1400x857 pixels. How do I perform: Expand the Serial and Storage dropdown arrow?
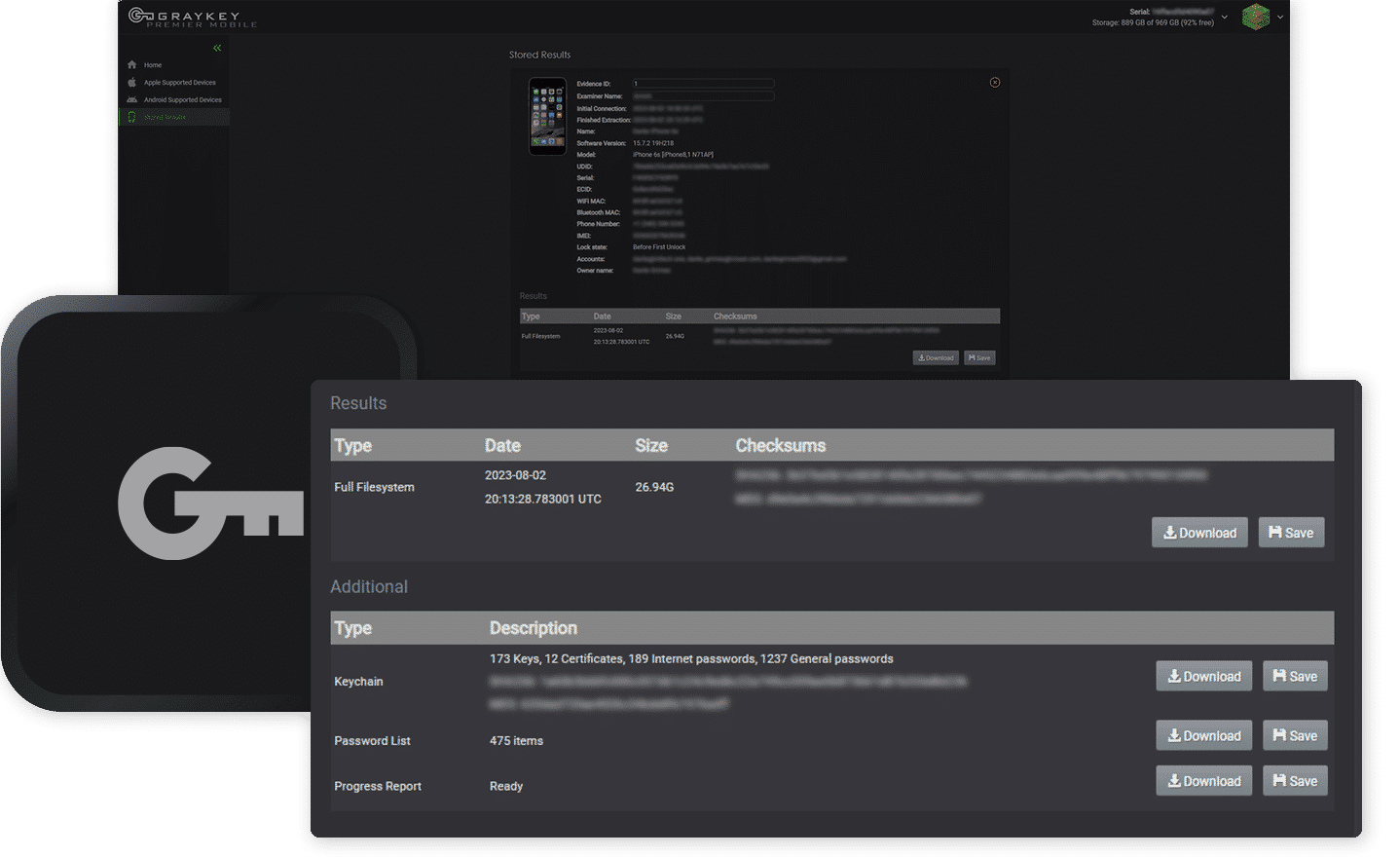point(1224,17)
